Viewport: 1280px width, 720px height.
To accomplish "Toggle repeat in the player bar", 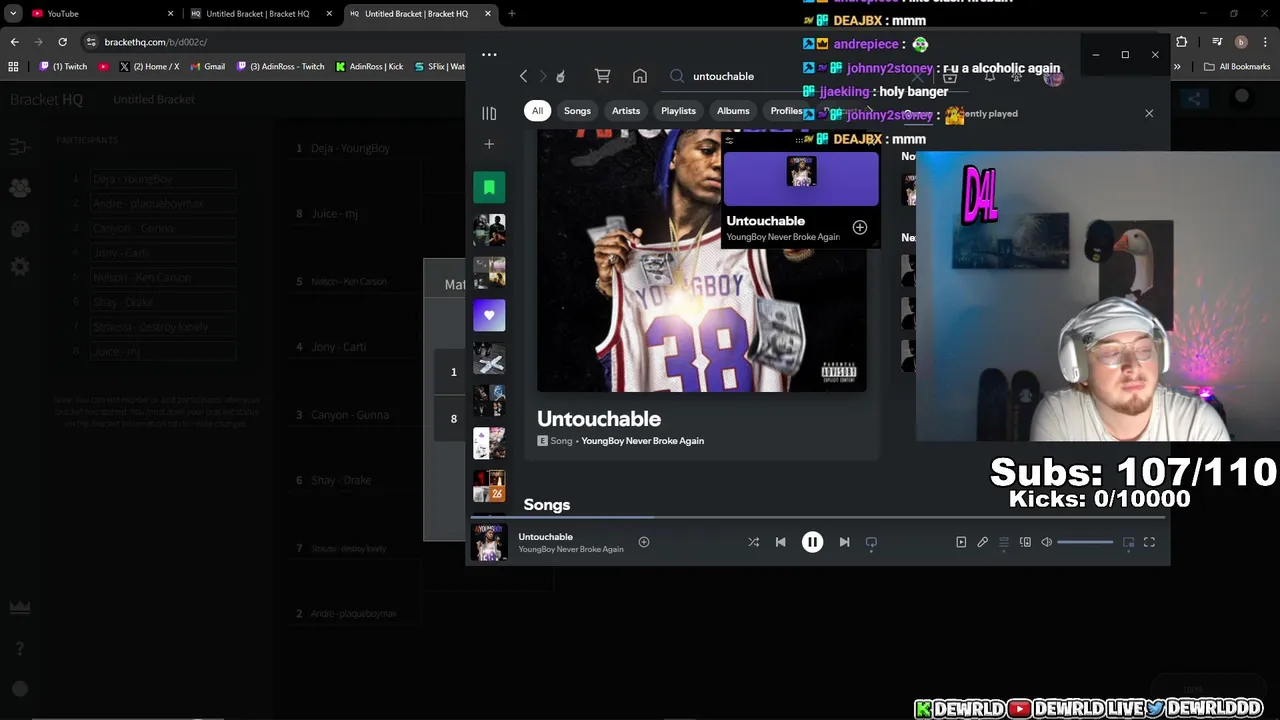I will [x=871, y=542].
